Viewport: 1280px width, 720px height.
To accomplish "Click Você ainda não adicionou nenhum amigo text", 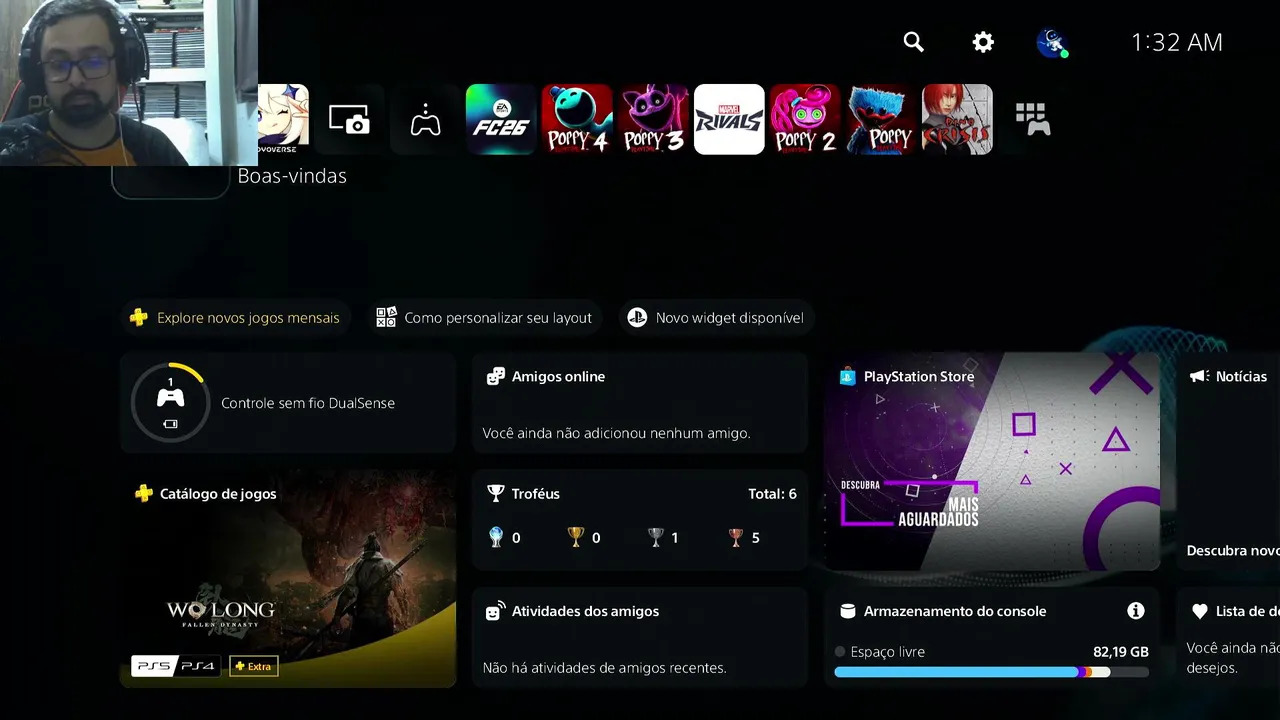I will [616, 433].
